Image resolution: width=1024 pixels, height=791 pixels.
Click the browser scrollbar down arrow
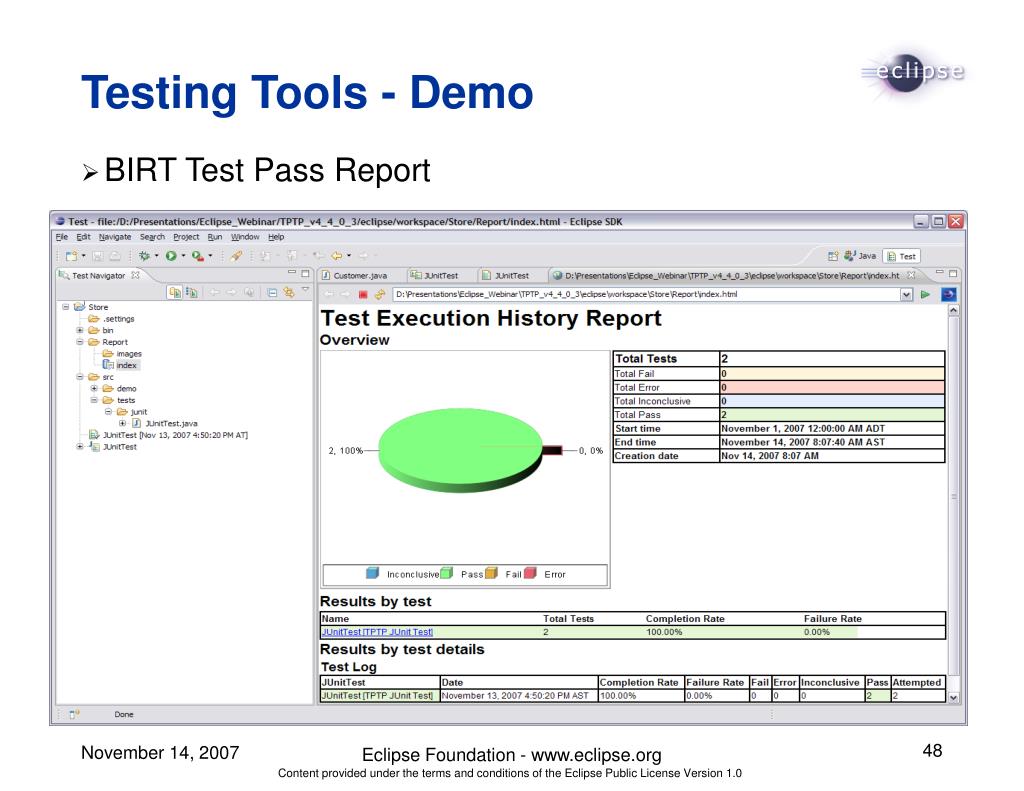point(953,698)
